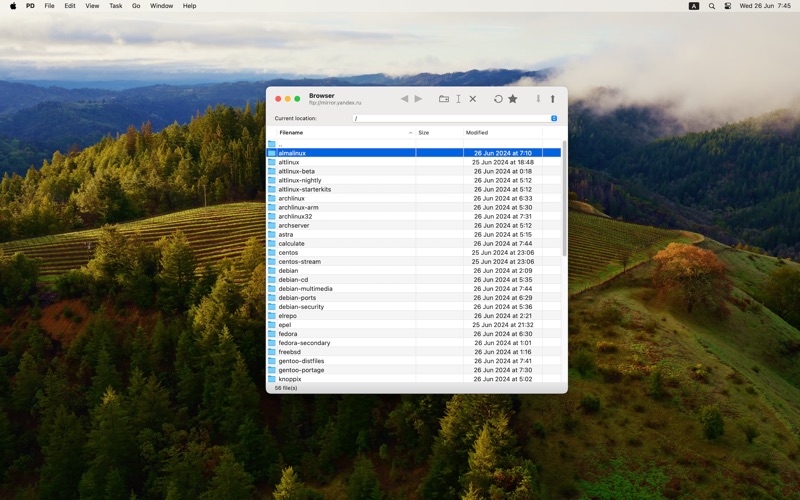
Task: Select the centos row
Action: point(414,253)
